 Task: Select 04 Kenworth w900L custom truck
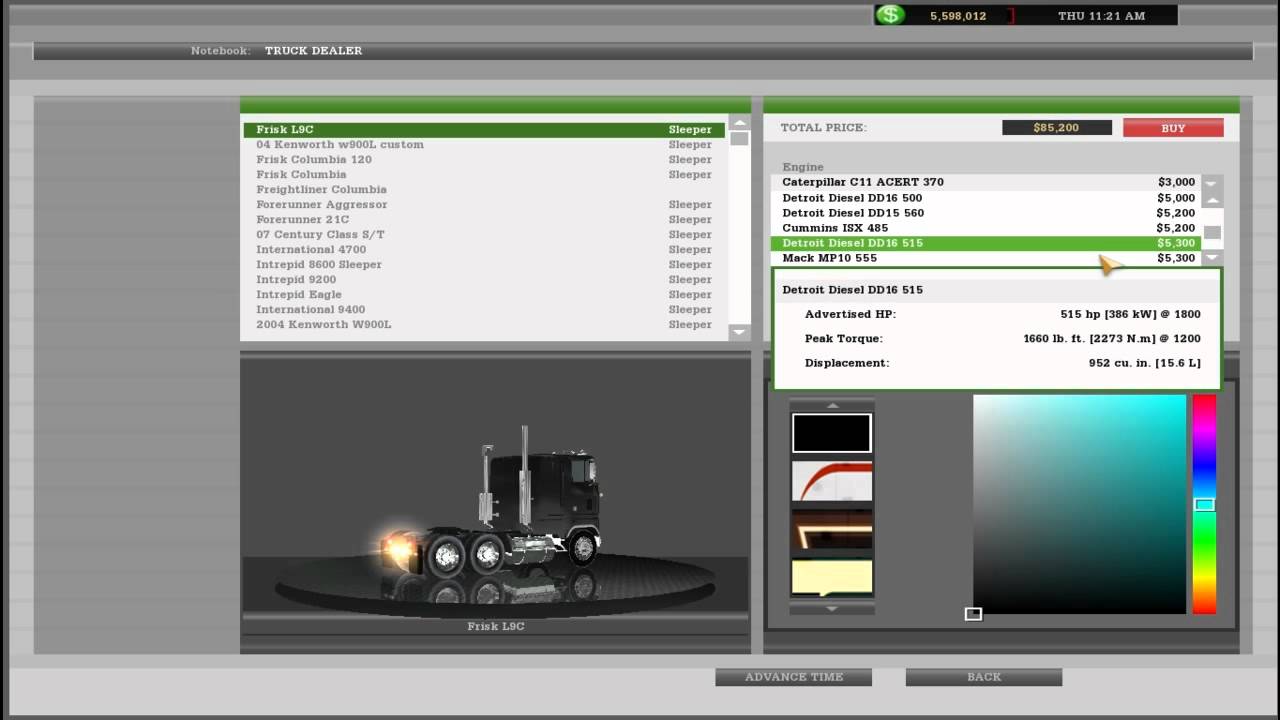point(484,145)
